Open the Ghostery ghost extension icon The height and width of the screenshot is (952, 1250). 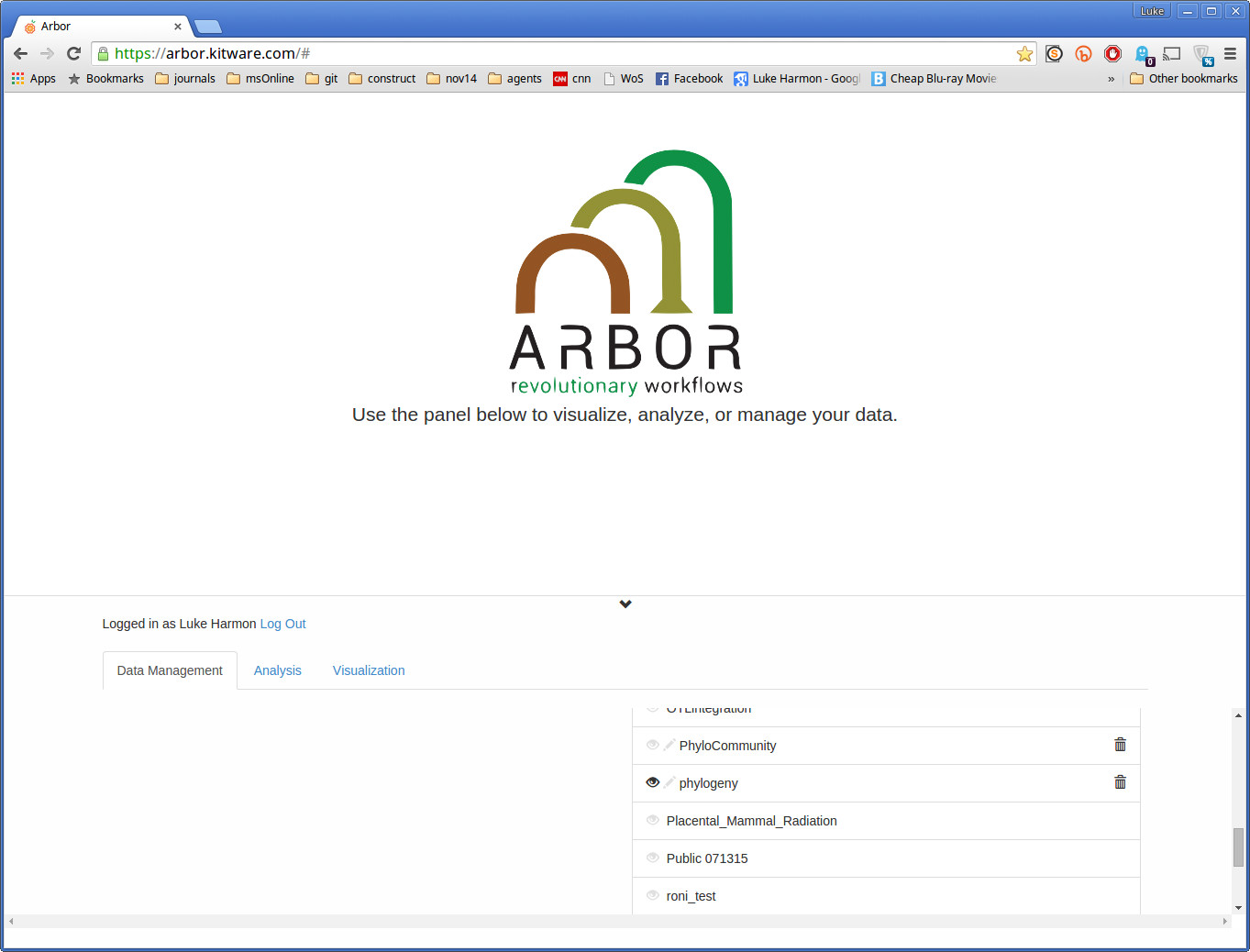pos(1143,55)
